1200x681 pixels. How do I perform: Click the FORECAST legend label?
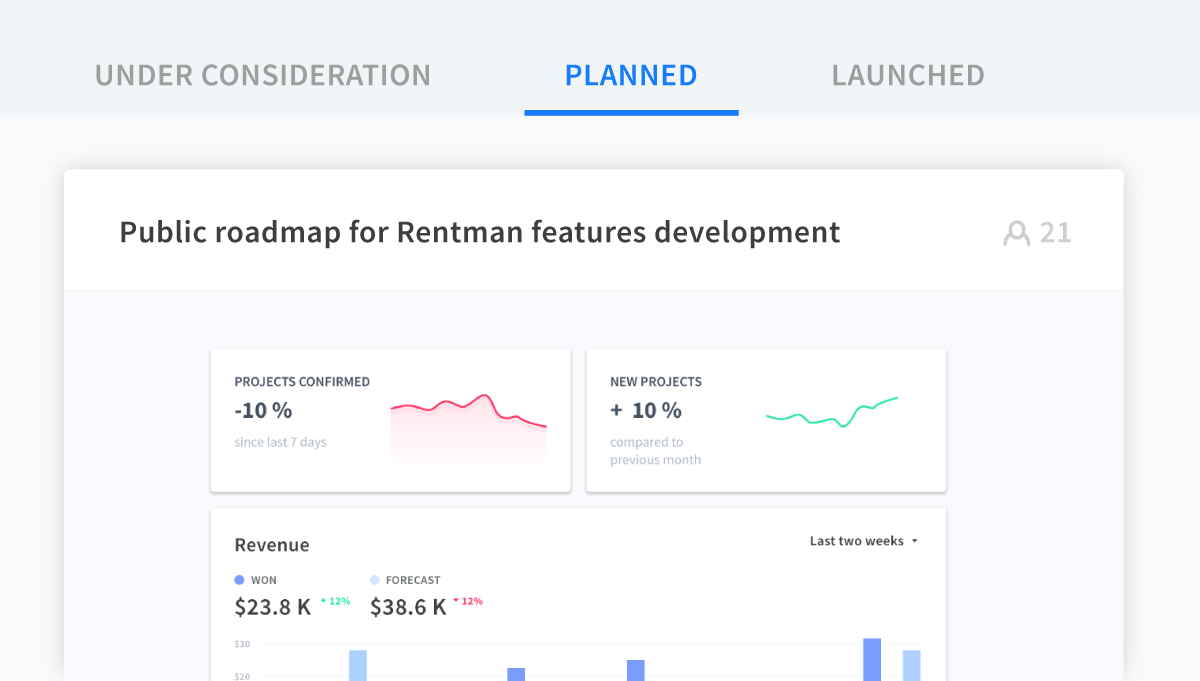(x=413, y=580)
